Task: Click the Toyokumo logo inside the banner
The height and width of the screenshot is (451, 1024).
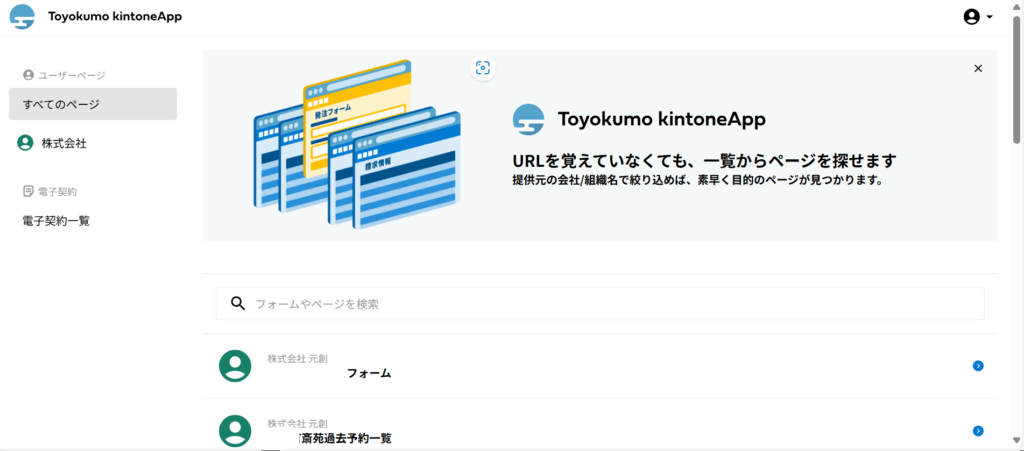Action: [528, 119]
